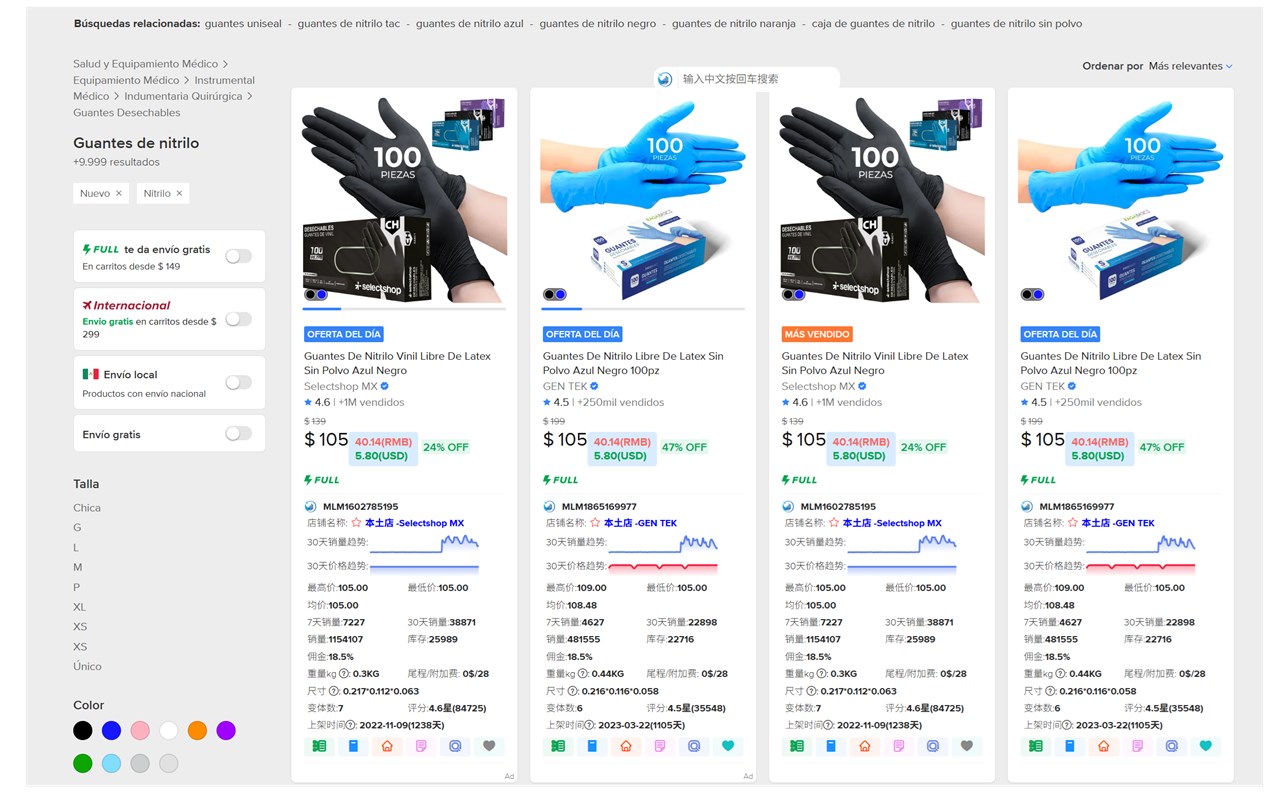Filter by size XL

[80, 607]
